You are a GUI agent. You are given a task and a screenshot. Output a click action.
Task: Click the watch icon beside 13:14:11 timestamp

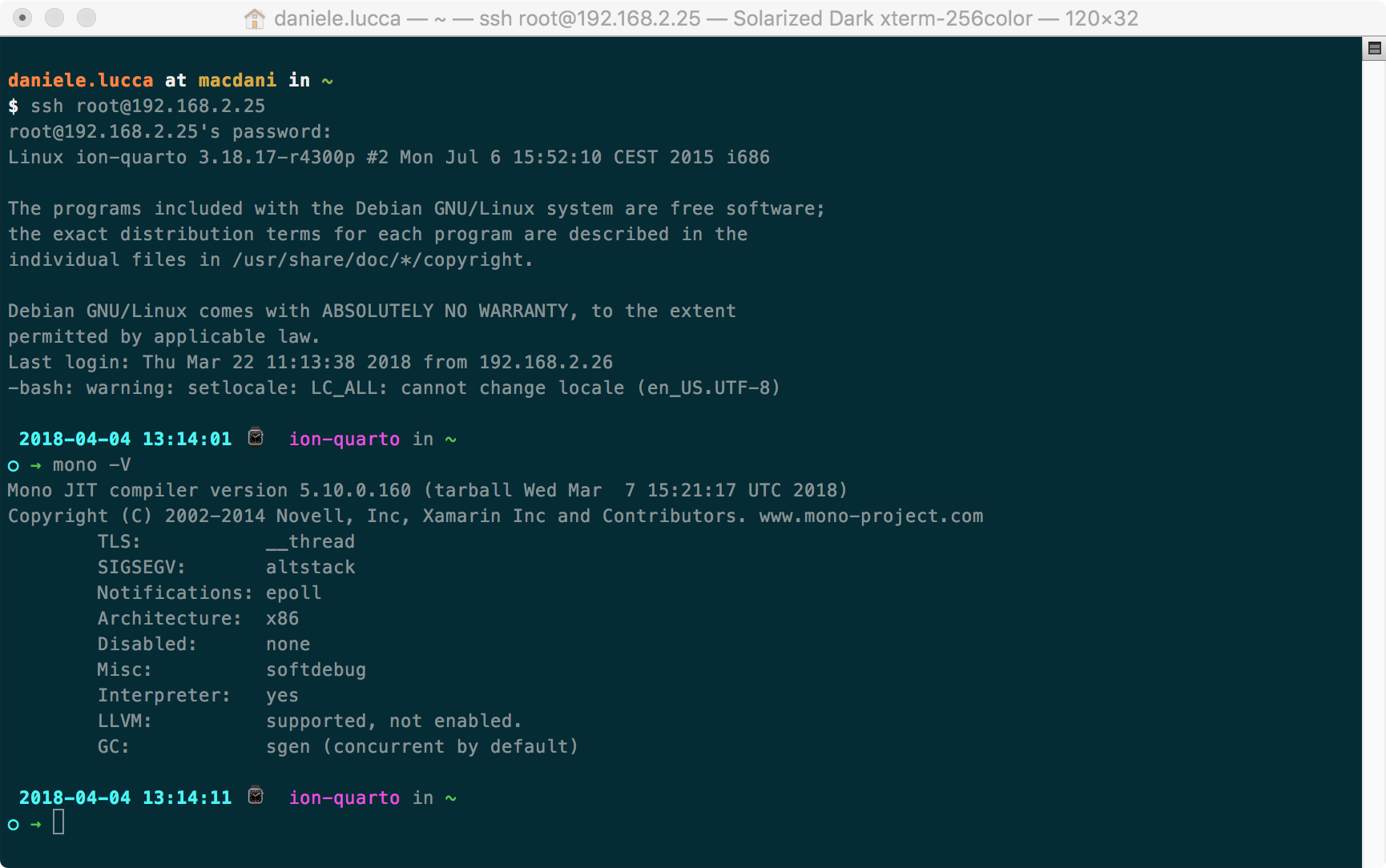(x=256, y=796)
